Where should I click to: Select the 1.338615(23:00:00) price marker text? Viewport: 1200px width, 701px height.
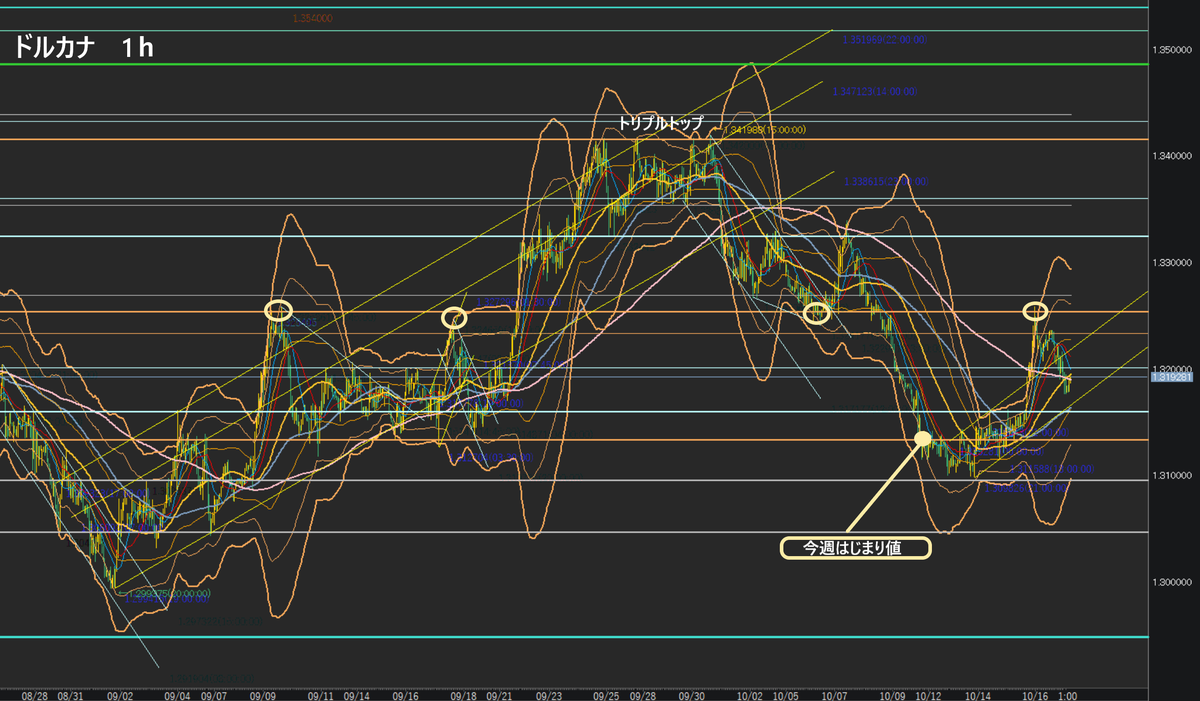coord(886,182)
